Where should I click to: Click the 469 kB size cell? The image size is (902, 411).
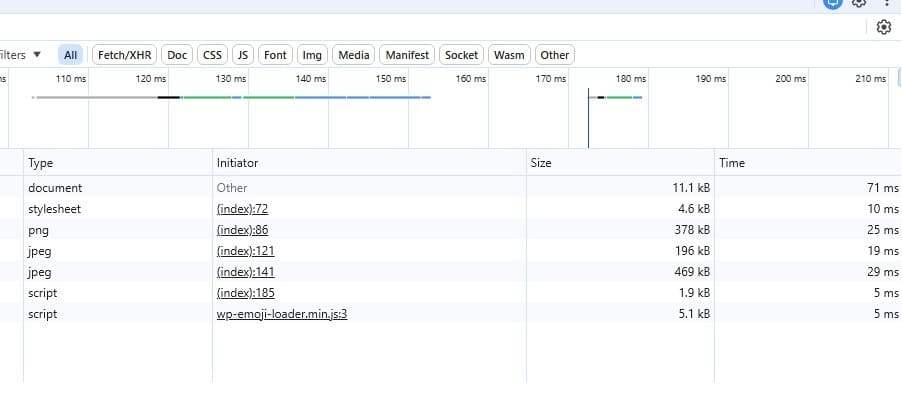click(x=620, y=272)
